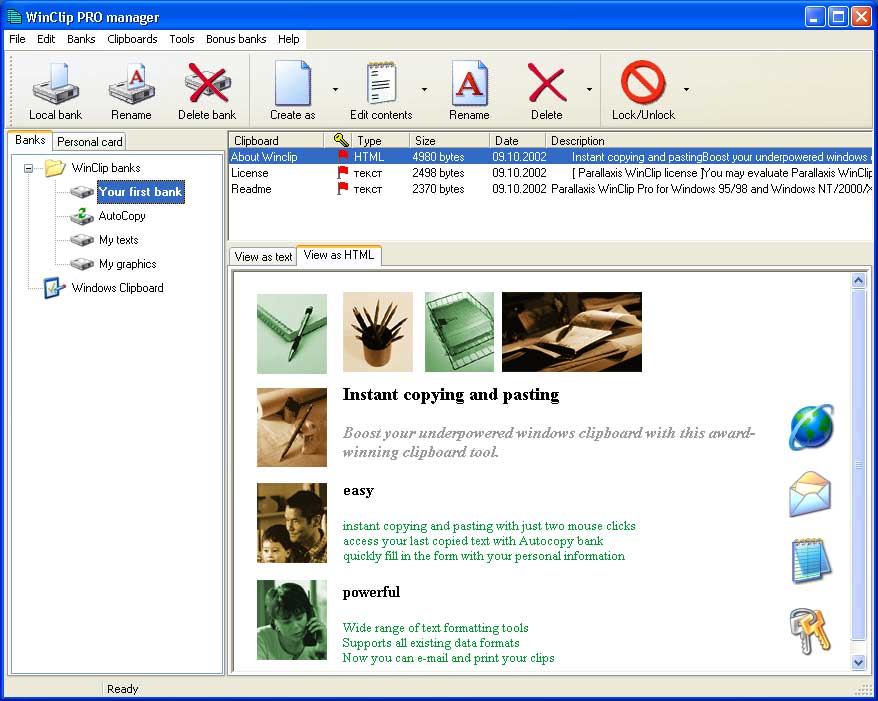
Task: Click the Windows Clipboard tree icon
Action: pos(54,288)
